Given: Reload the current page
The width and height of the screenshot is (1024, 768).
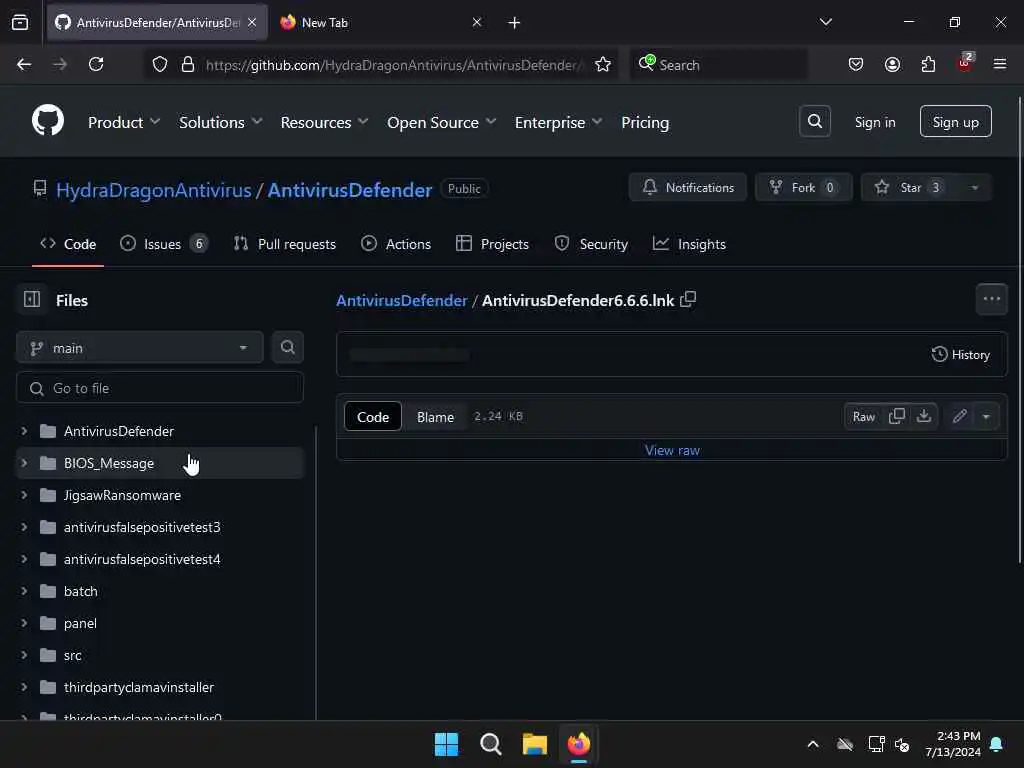Looking at the screenshot, I should point(96,65).
